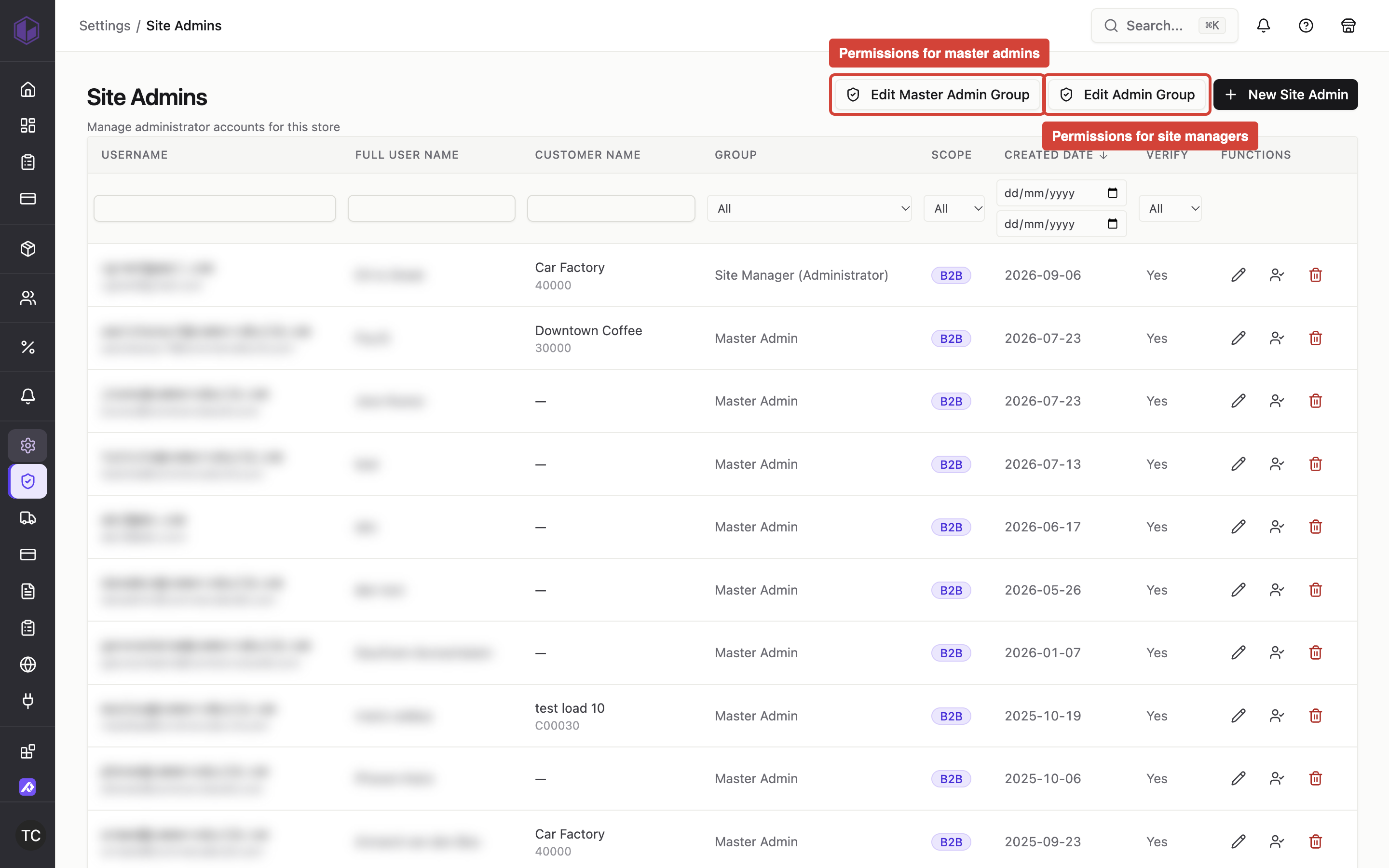Sort by Created Date column header

coord(1056,155)
